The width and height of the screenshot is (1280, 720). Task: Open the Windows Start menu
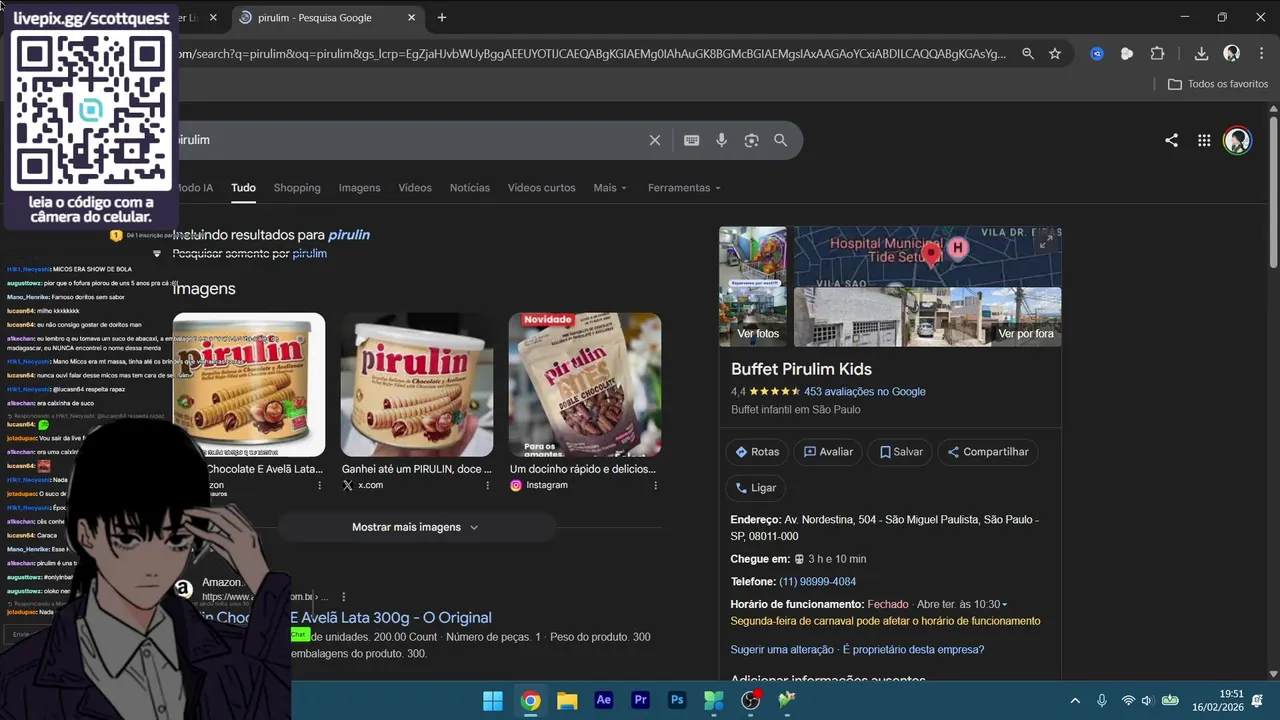pyautogui.click(x=493, y=700)
